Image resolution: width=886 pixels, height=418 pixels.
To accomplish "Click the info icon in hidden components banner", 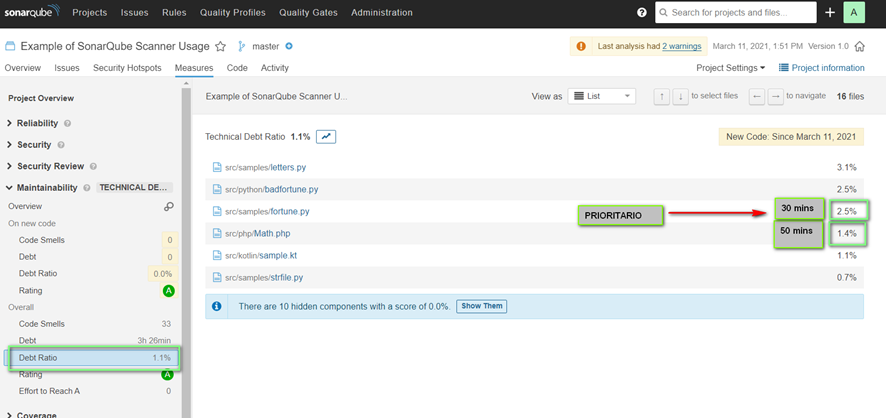I will click(216, 306).
